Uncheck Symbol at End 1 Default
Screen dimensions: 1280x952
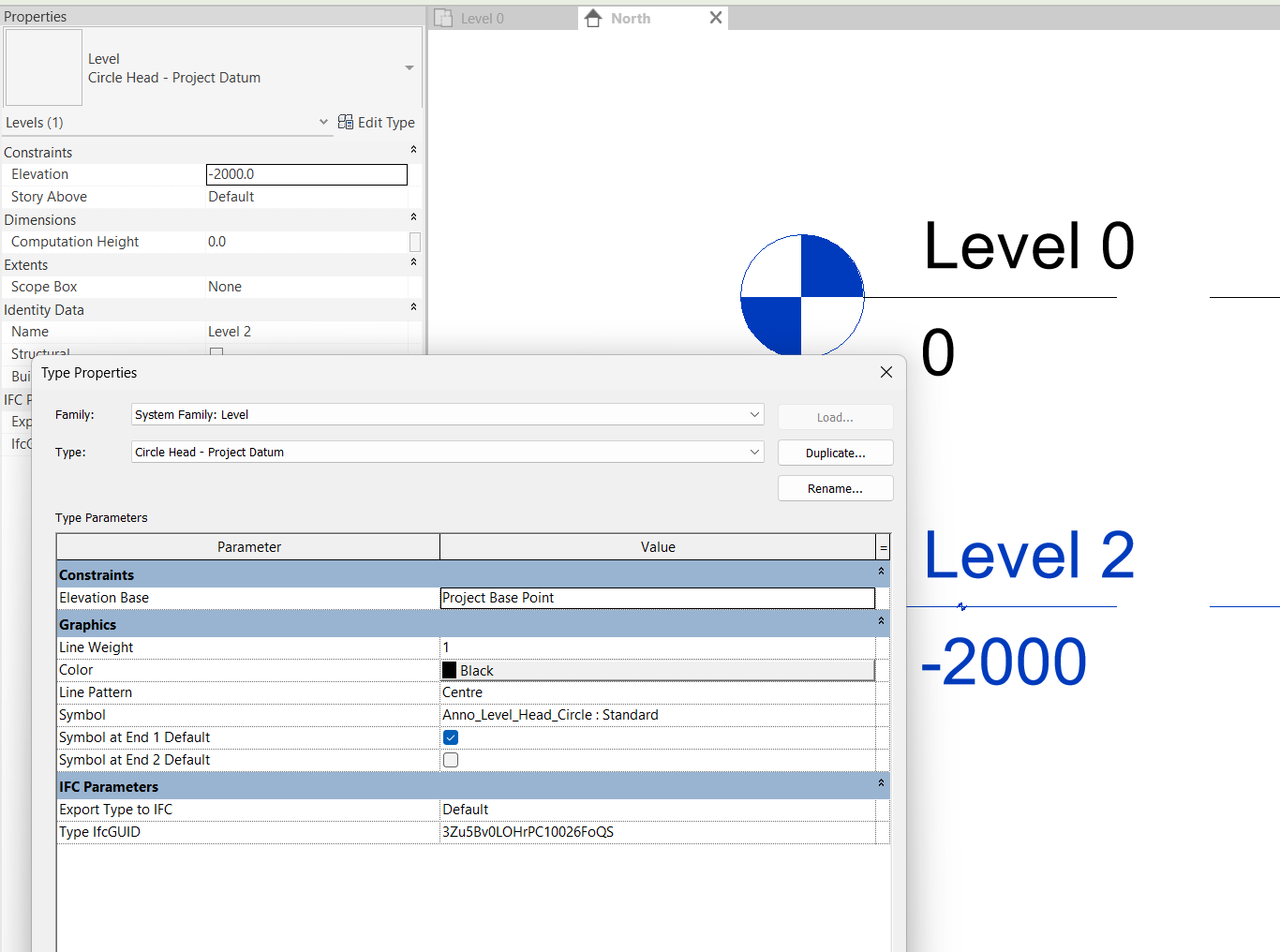(451, 737)
